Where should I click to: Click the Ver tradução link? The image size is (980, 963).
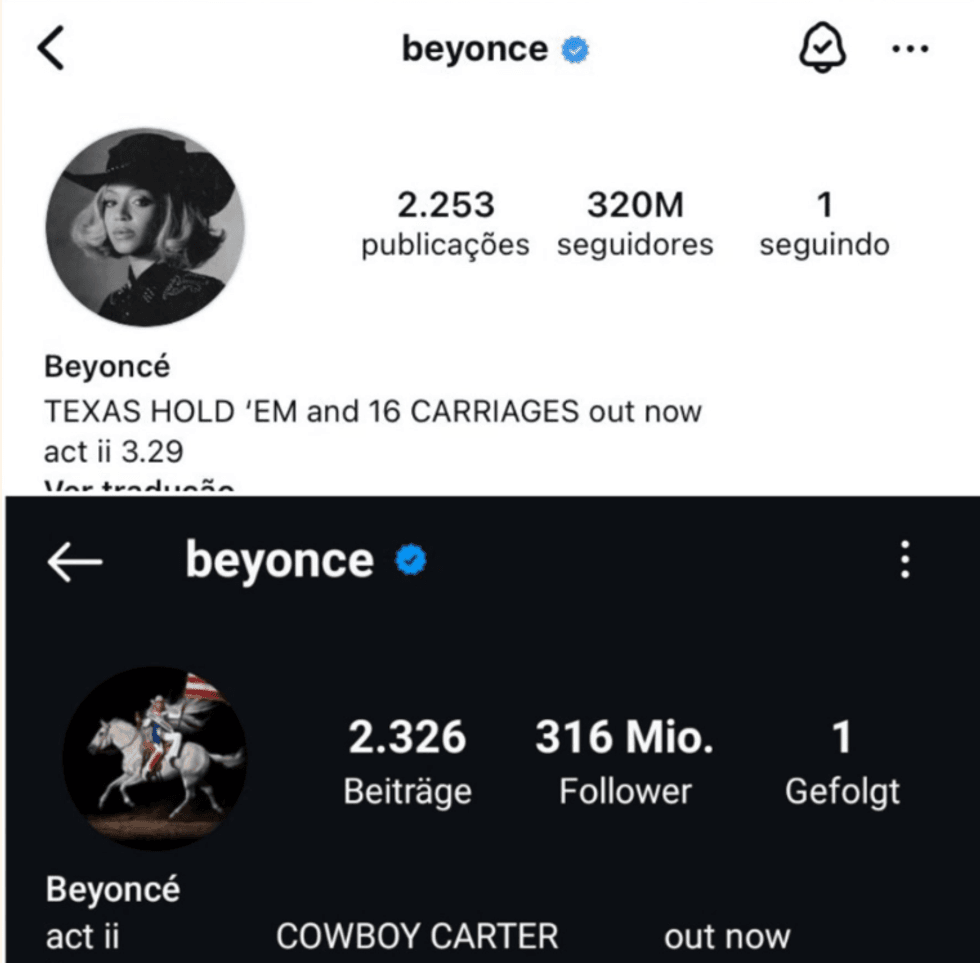click(140, 487)
